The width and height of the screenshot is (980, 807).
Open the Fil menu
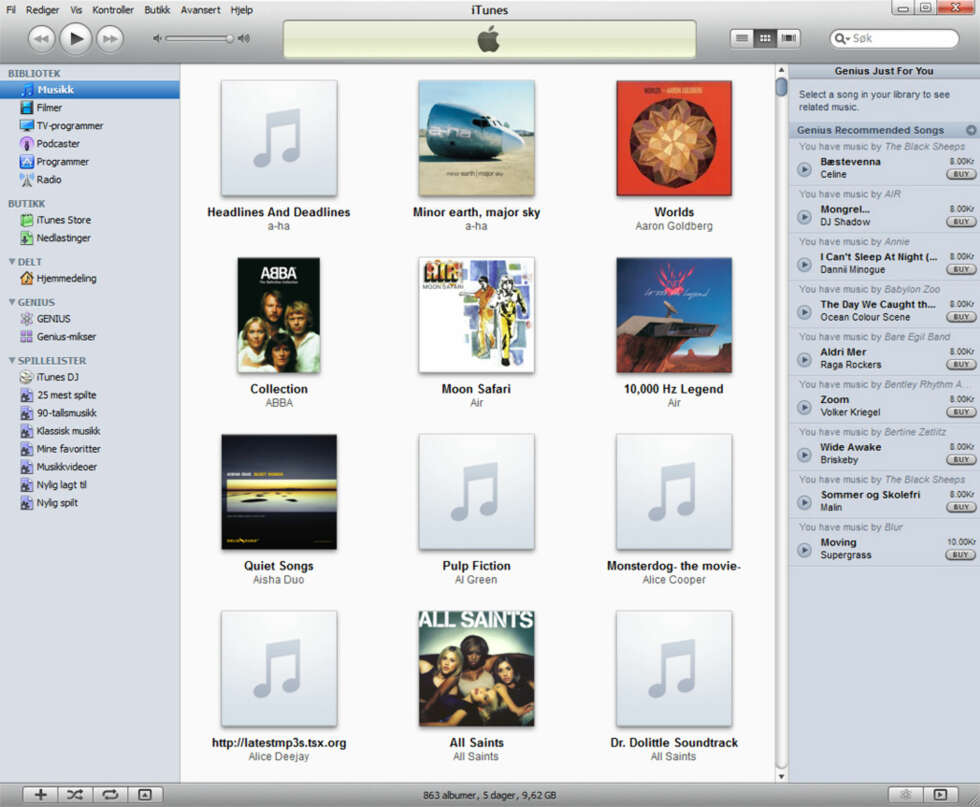pyautogui.click(x=11, y=9)
